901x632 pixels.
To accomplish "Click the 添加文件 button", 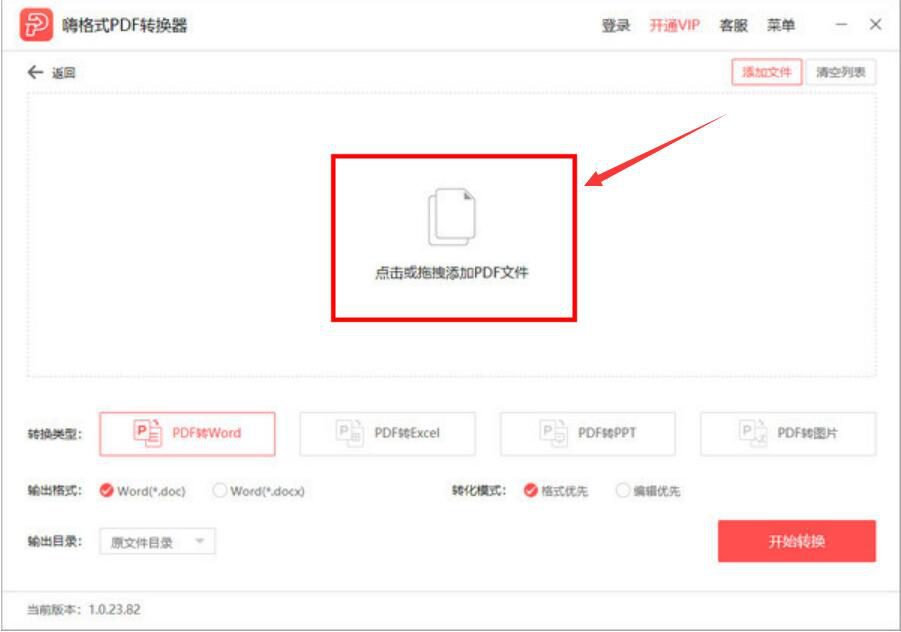I will (767, 72).
